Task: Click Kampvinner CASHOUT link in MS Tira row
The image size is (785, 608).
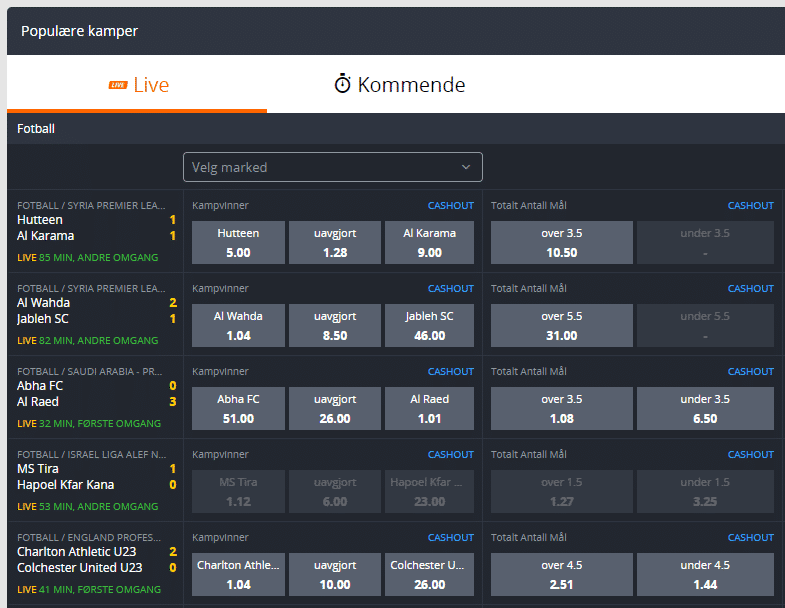Action: (451, 455)
